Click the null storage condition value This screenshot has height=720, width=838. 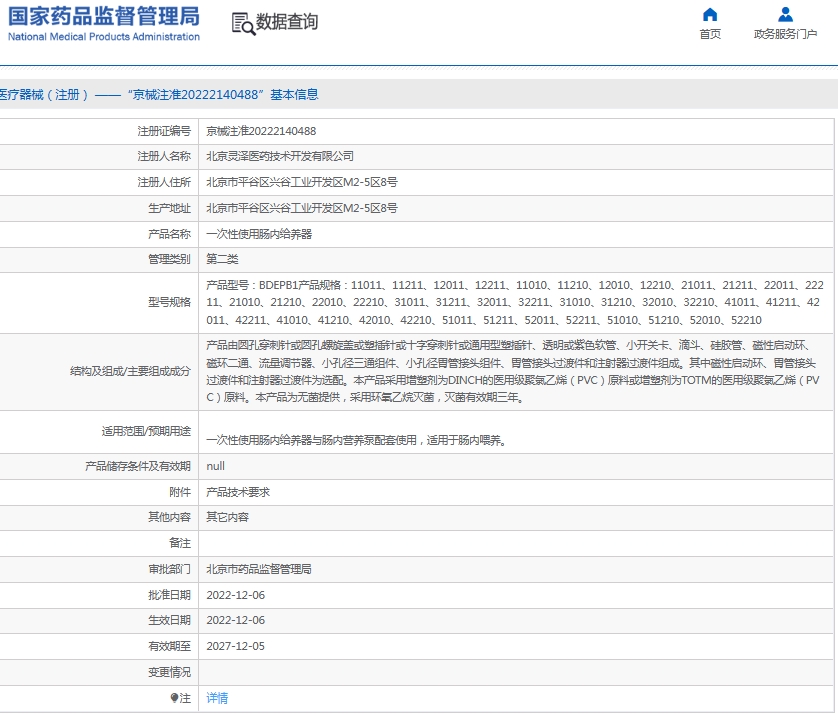(215, 466)
